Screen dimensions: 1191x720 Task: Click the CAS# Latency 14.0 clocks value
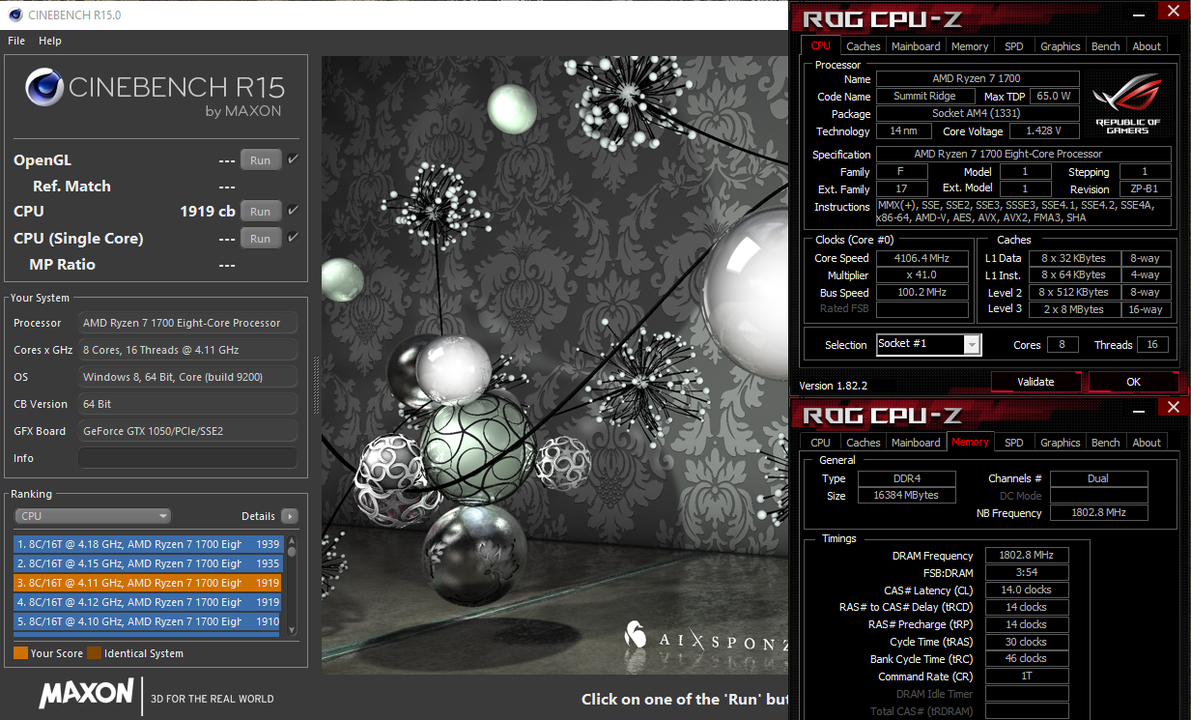point(1026,590)
